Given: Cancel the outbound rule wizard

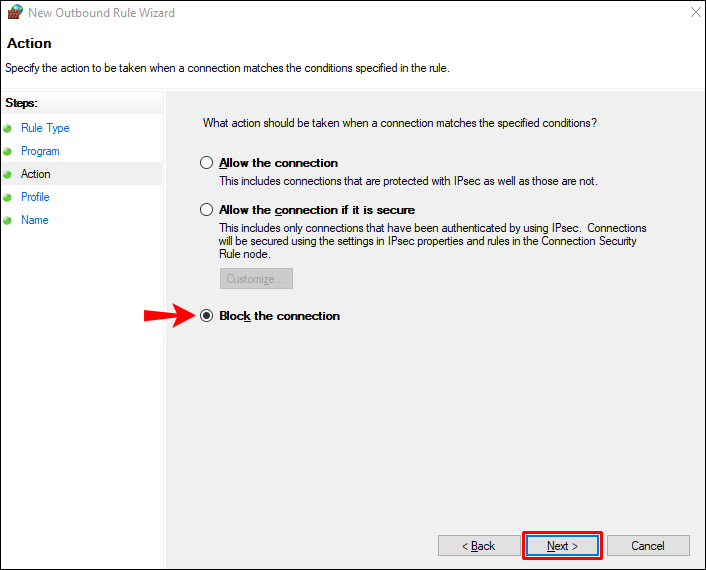Looking at the screenshot, I should pos(648,546).
